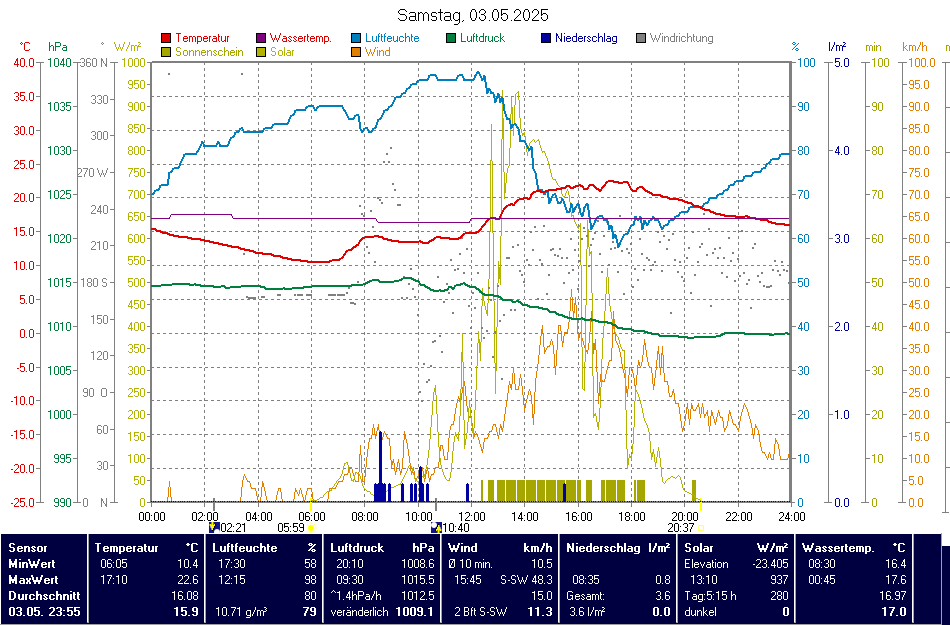Click the blue % axis unit label
The width and height of the screenshot is (950, 625).
coord(796,47)
